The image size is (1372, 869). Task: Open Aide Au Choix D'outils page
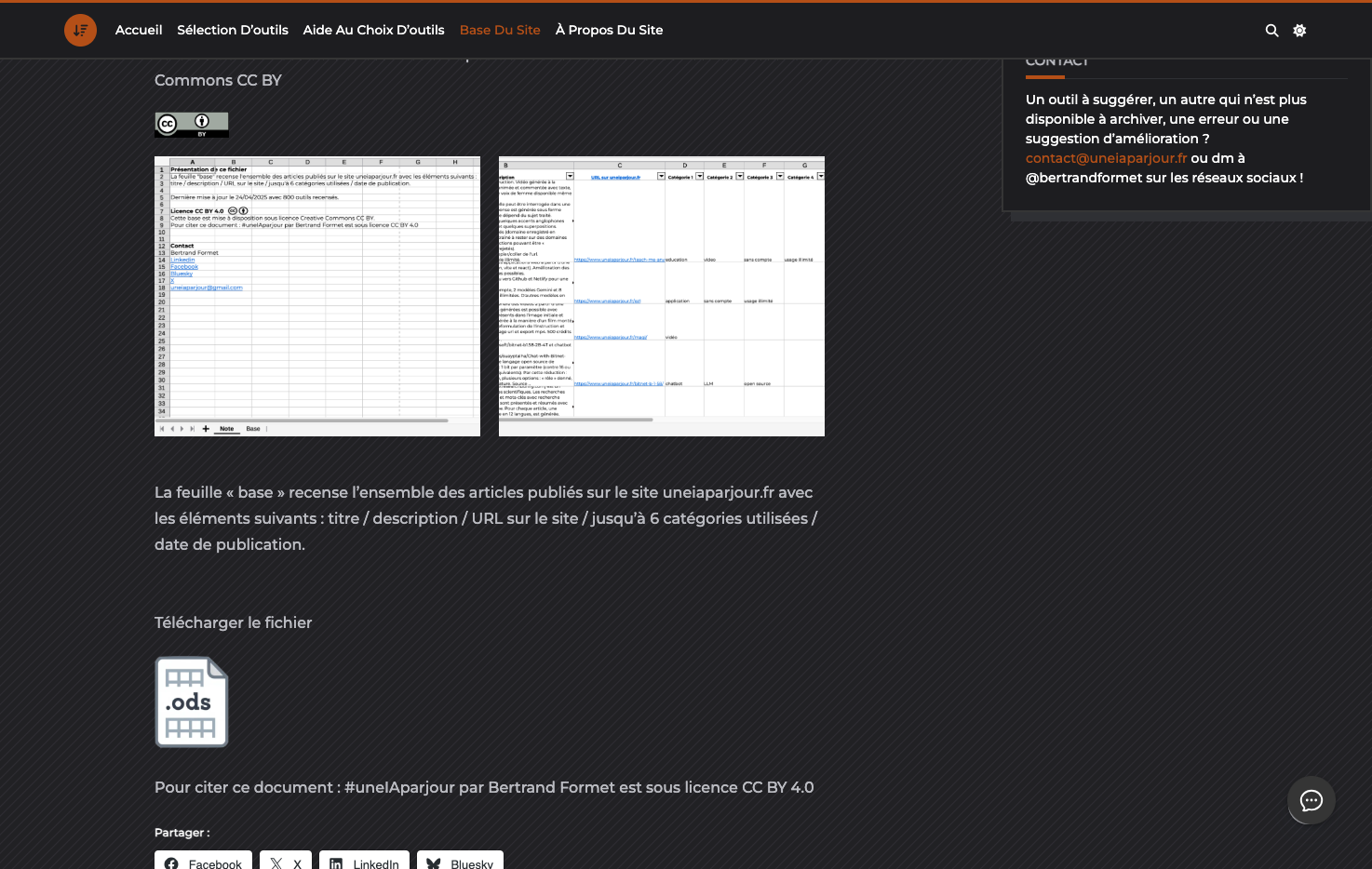tap(373, 30)
